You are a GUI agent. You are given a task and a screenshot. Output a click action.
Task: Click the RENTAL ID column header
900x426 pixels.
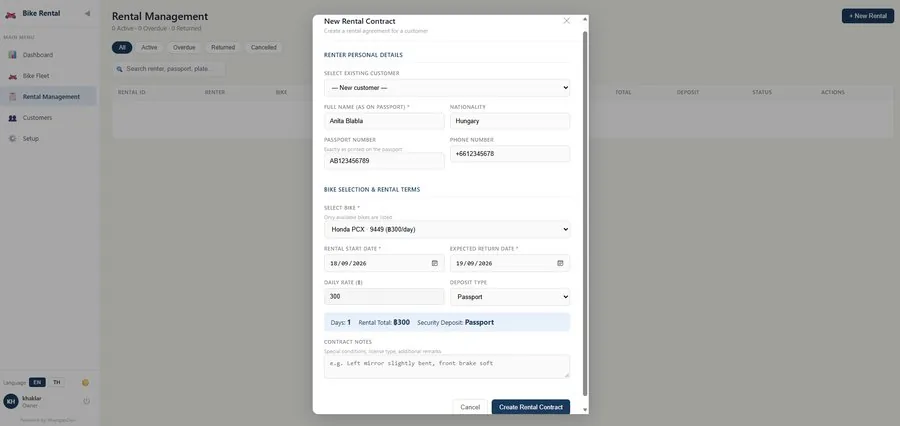tap(131, 92)
